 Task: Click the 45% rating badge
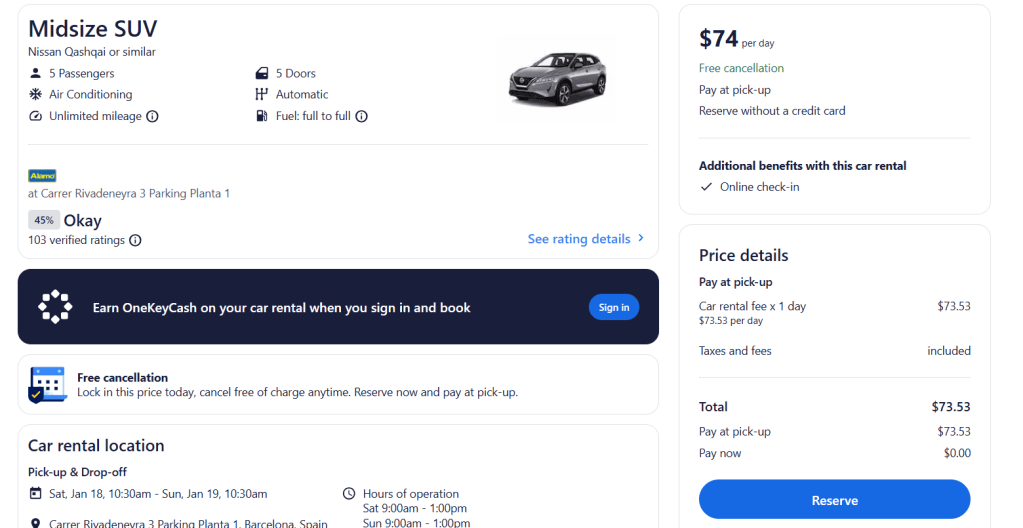[x=44, y=220]
